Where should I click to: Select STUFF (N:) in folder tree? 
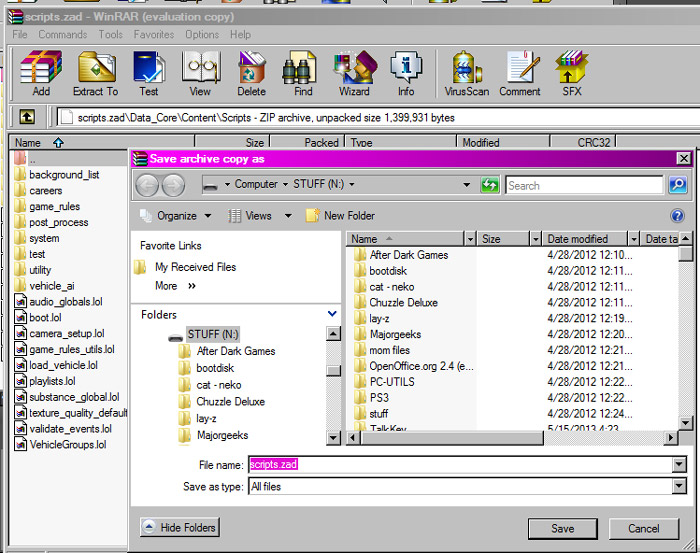(x=212, y=334)
